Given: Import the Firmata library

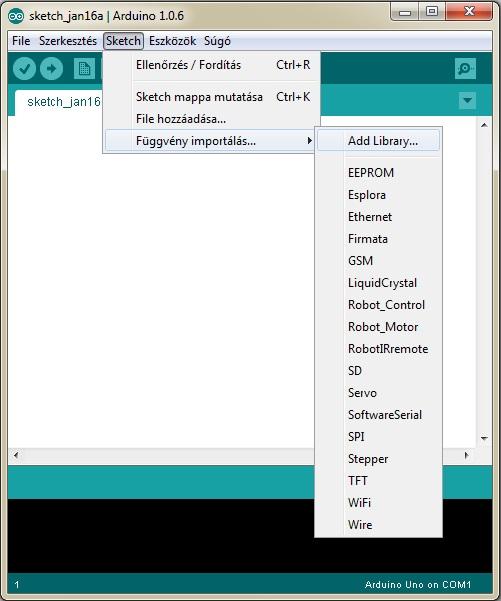Looking at the screenshot, I should point(378,239).
